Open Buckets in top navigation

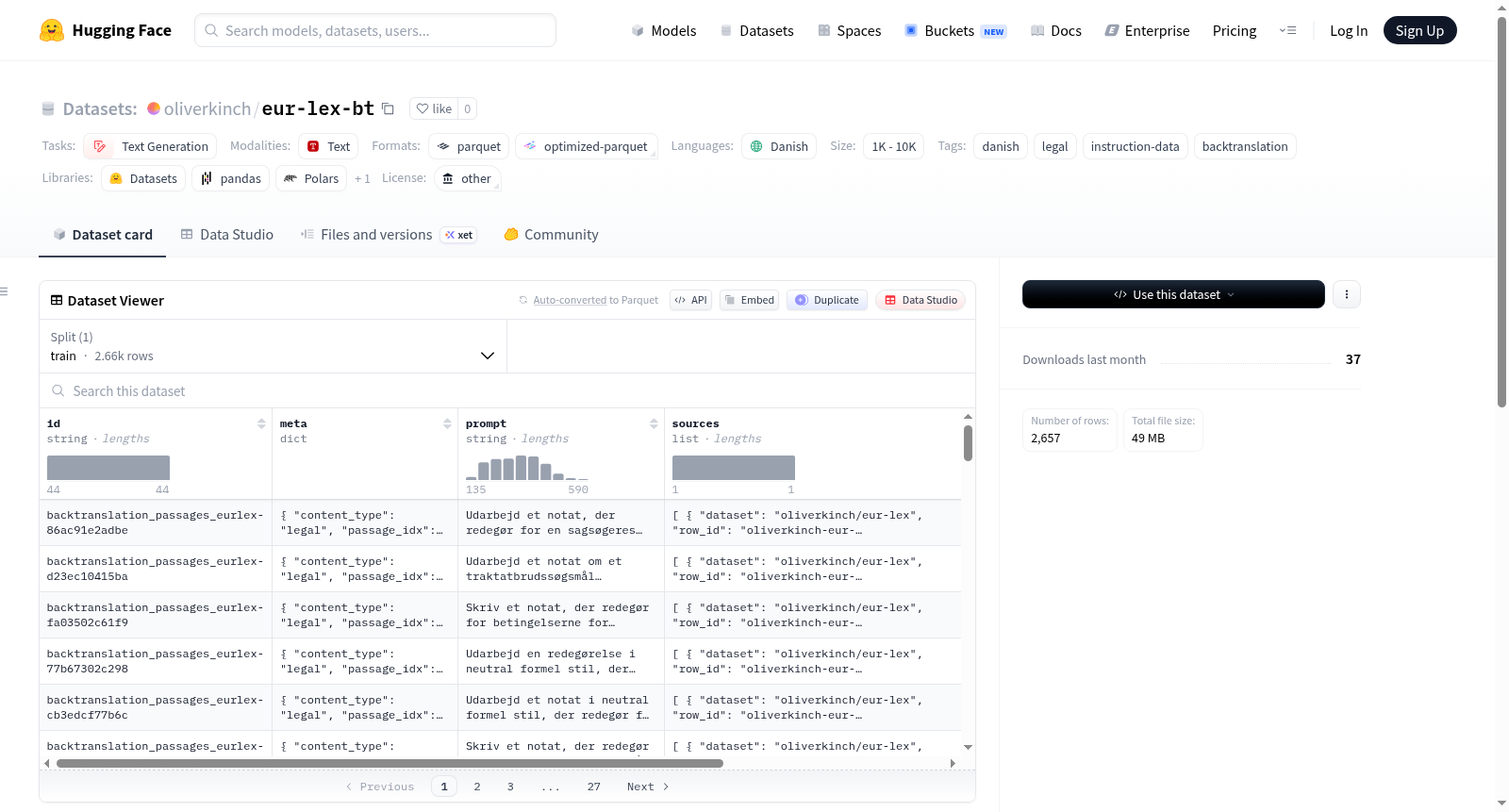coord(955,30)
